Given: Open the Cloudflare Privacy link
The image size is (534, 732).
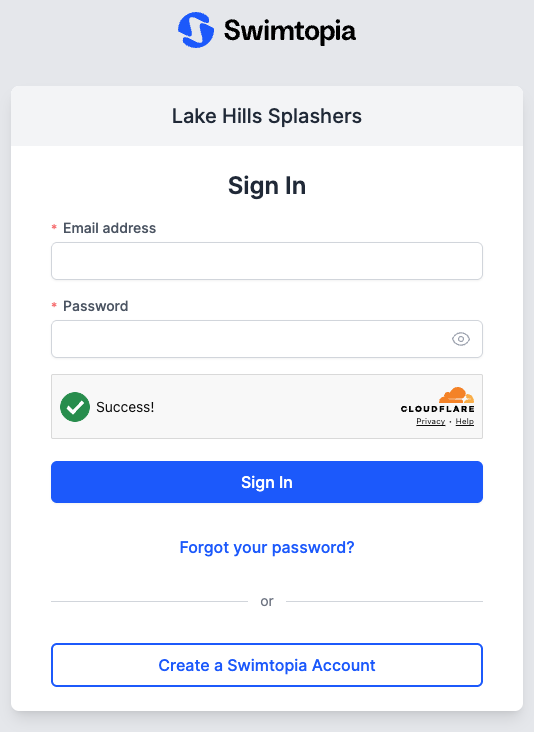Looking at the screenshot, I should click(x=430, y=421).
